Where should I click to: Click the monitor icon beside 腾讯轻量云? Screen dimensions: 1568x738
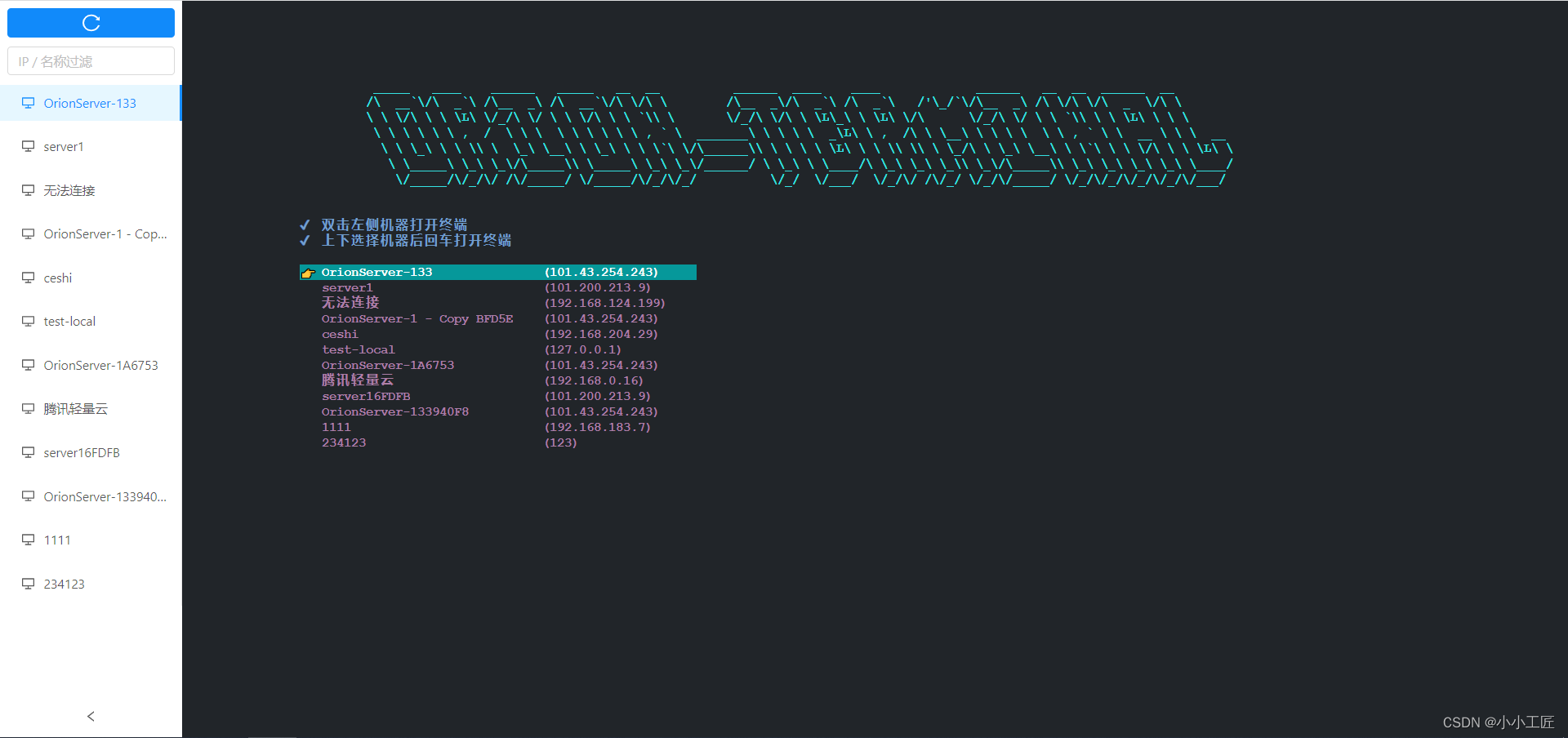coord(29,409)
